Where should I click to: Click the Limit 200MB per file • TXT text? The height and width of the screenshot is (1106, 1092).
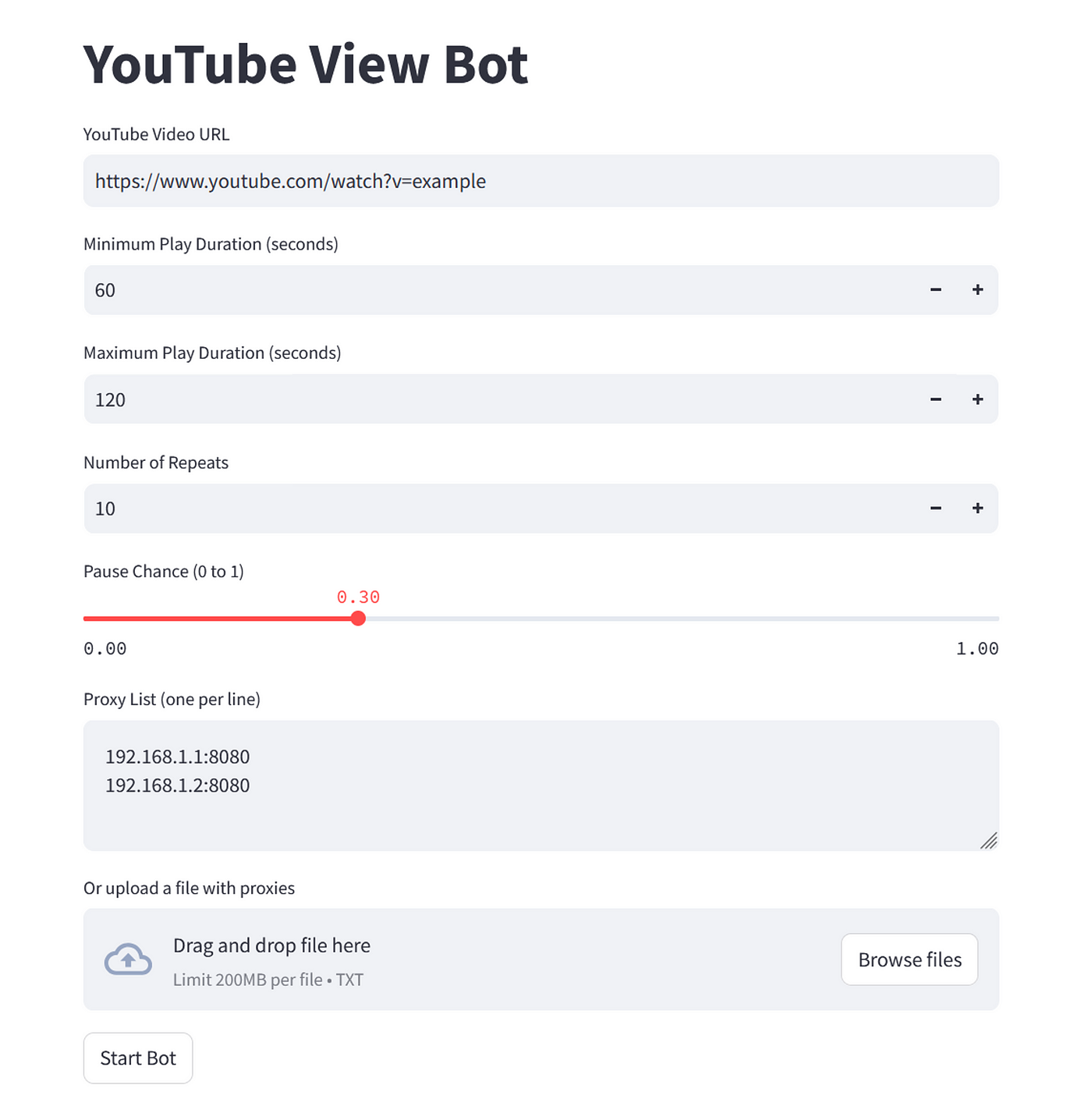[268, 980]
